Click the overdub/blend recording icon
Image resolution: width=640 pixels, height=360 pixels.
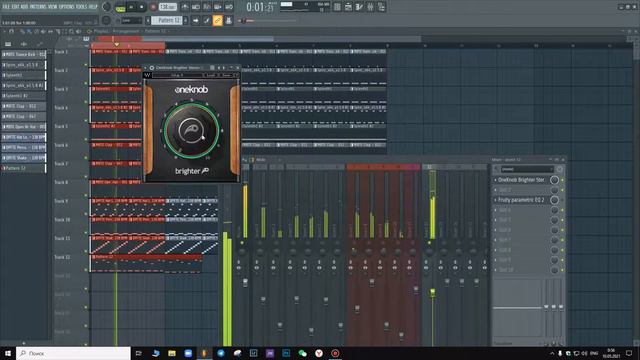218,7
